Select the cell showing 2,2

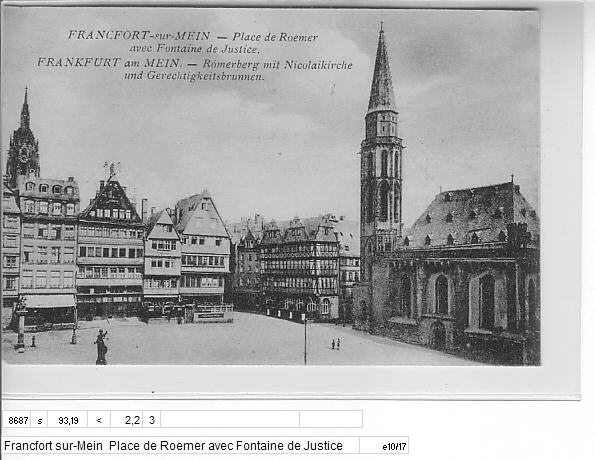[127, 419]
